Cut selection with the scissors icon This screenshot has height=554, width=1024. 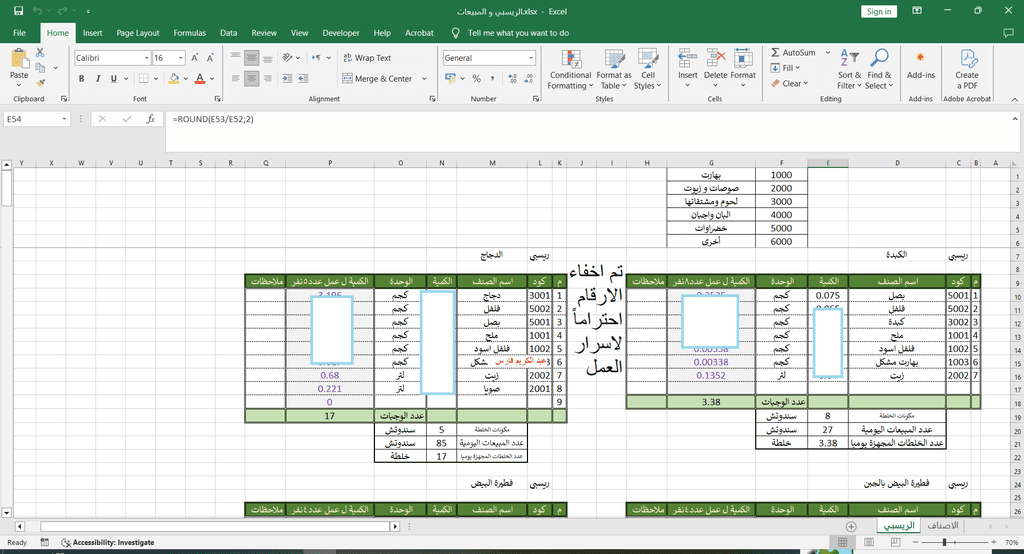pos(40,52)
